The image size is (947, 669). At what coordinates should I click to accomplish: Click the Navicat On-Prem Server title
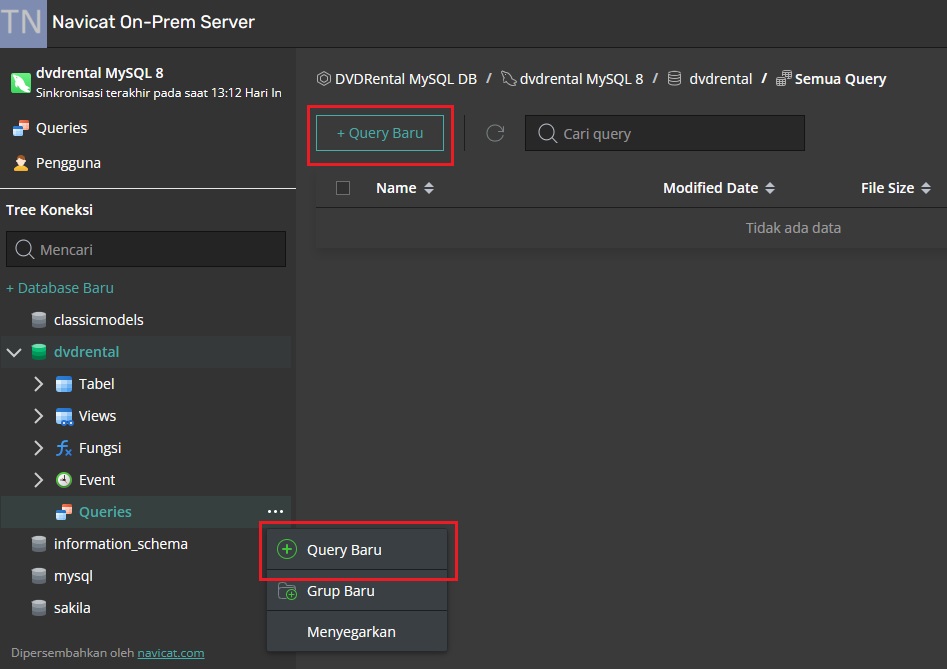tap(153, 22)
